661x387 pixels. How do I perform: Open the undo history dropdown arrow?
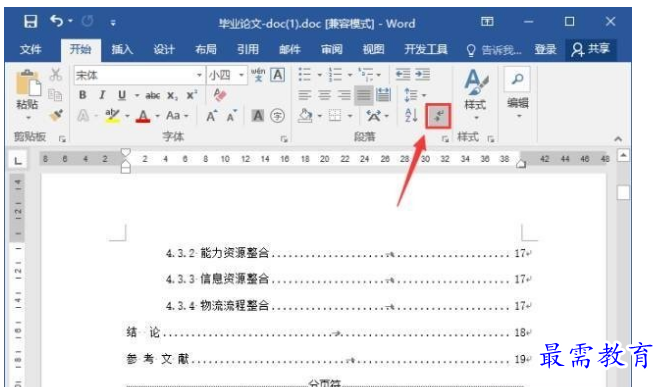pos(70,21)
